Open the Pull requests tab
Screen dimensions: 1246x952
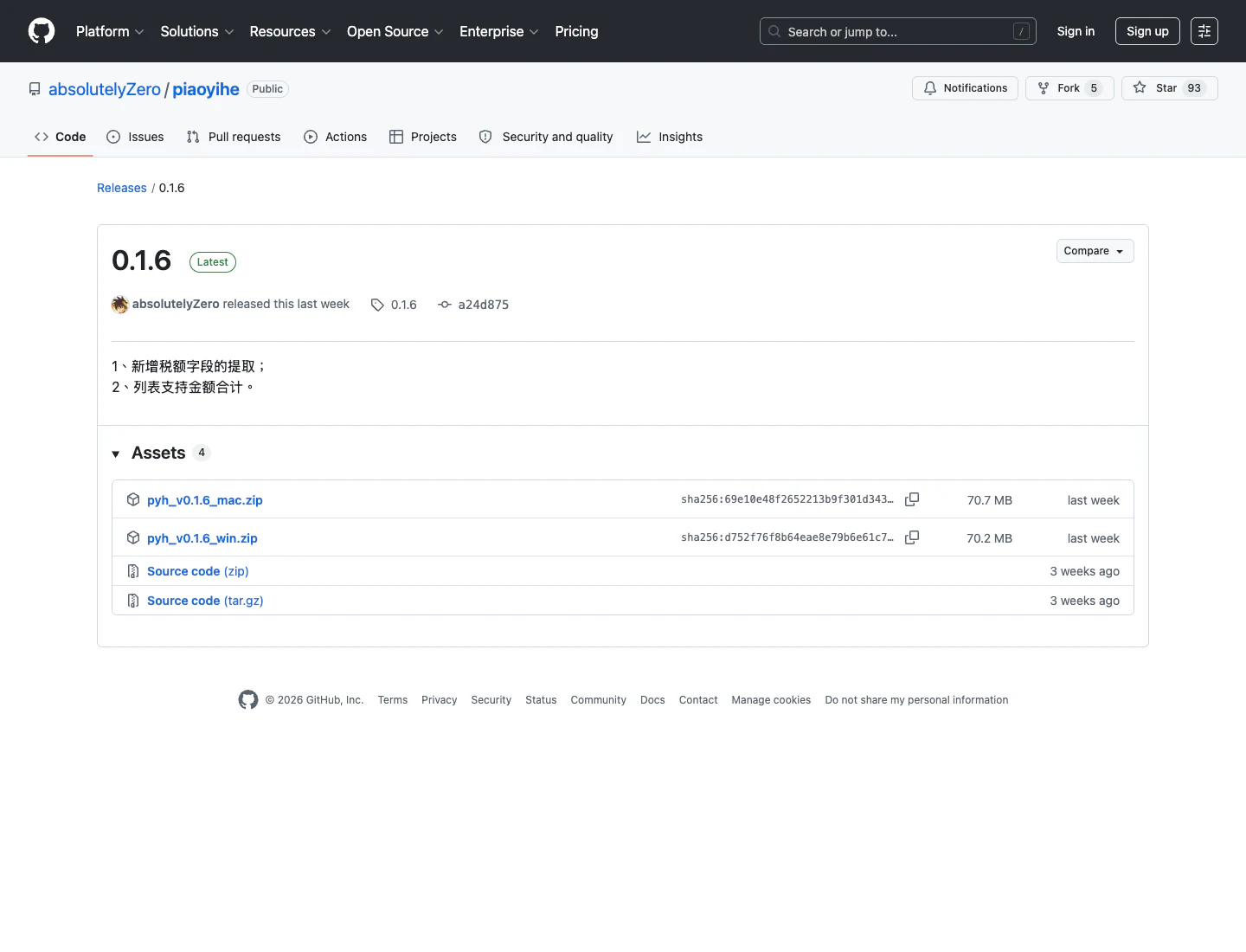tap(234, 137)
